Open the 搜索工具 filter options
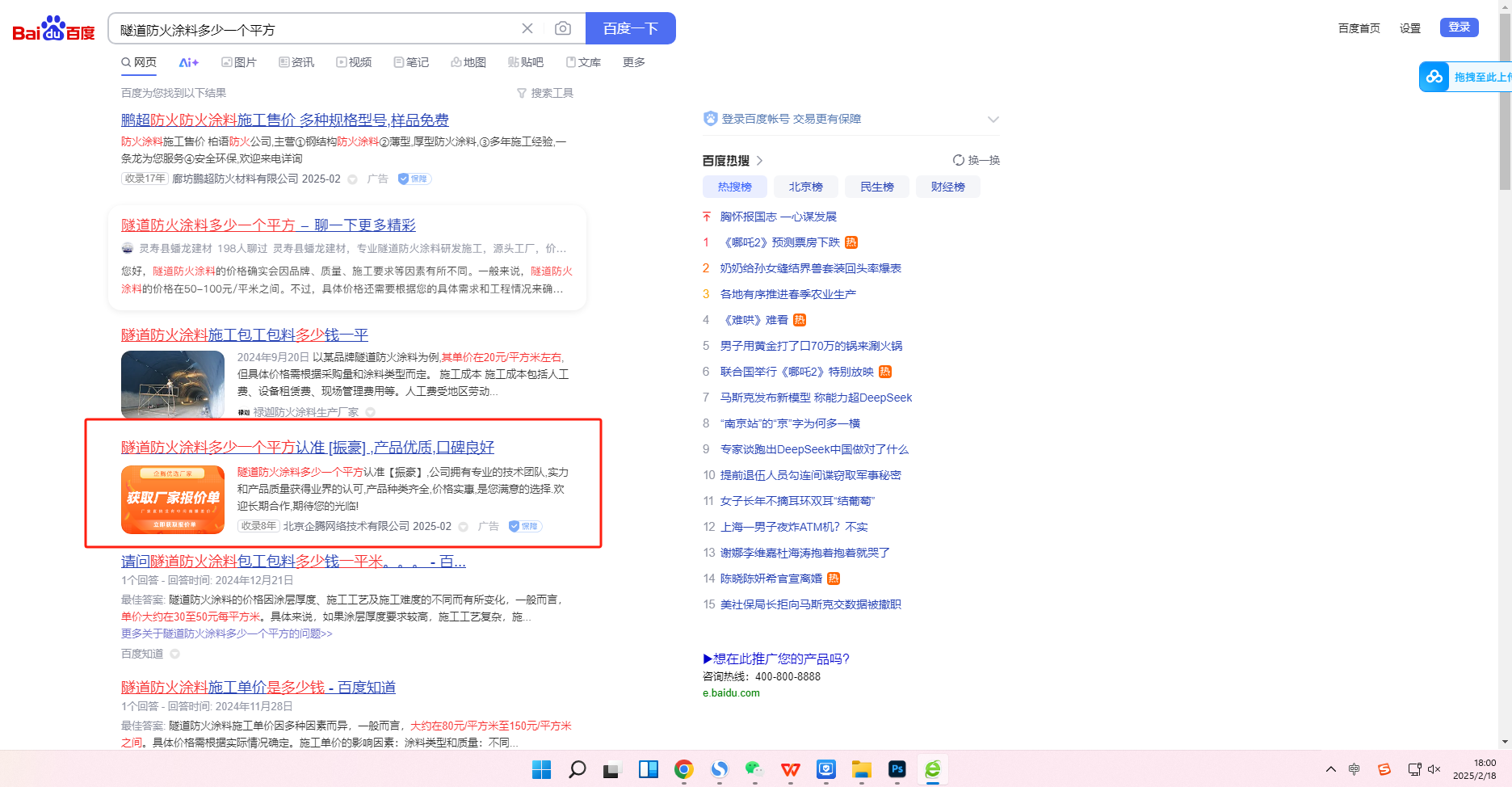This screenshot has height=787, width=1512. coord(545,93)
